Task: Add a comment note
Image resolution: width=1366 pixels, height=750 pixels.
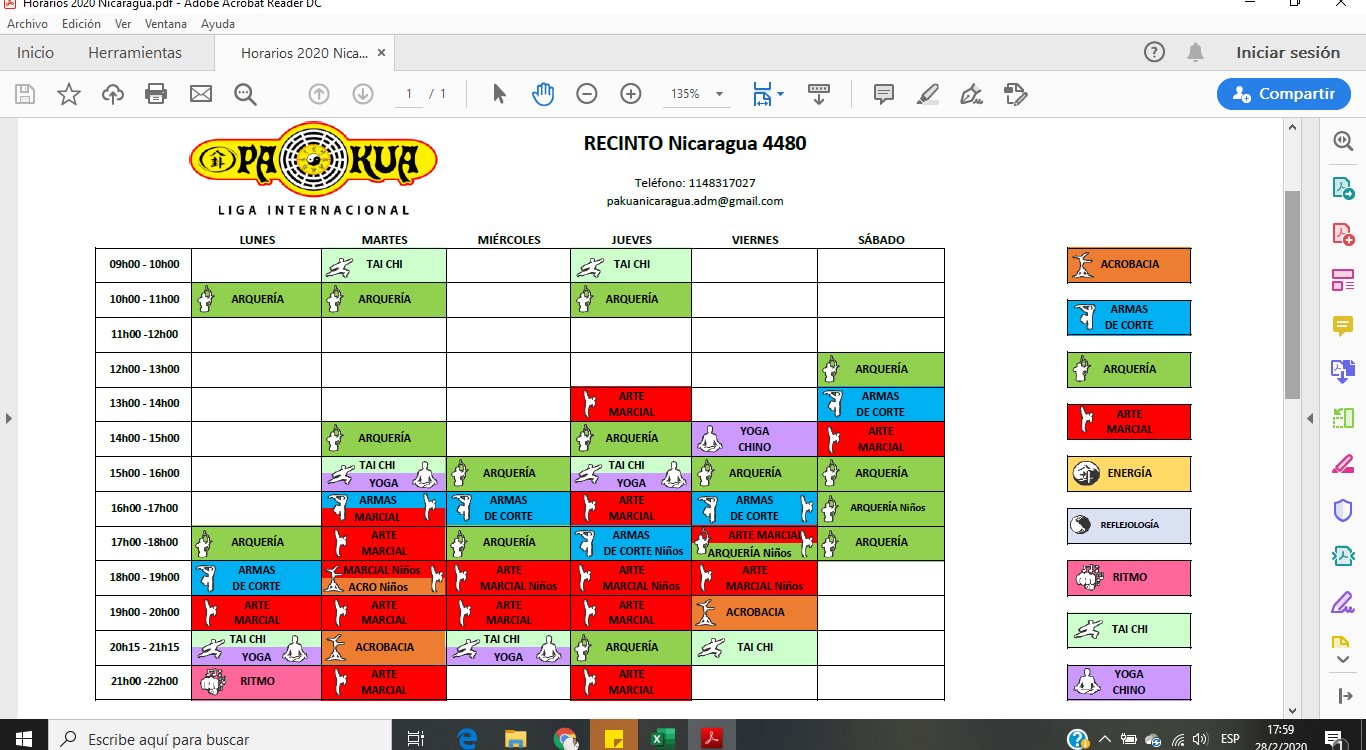Action: 884,94
